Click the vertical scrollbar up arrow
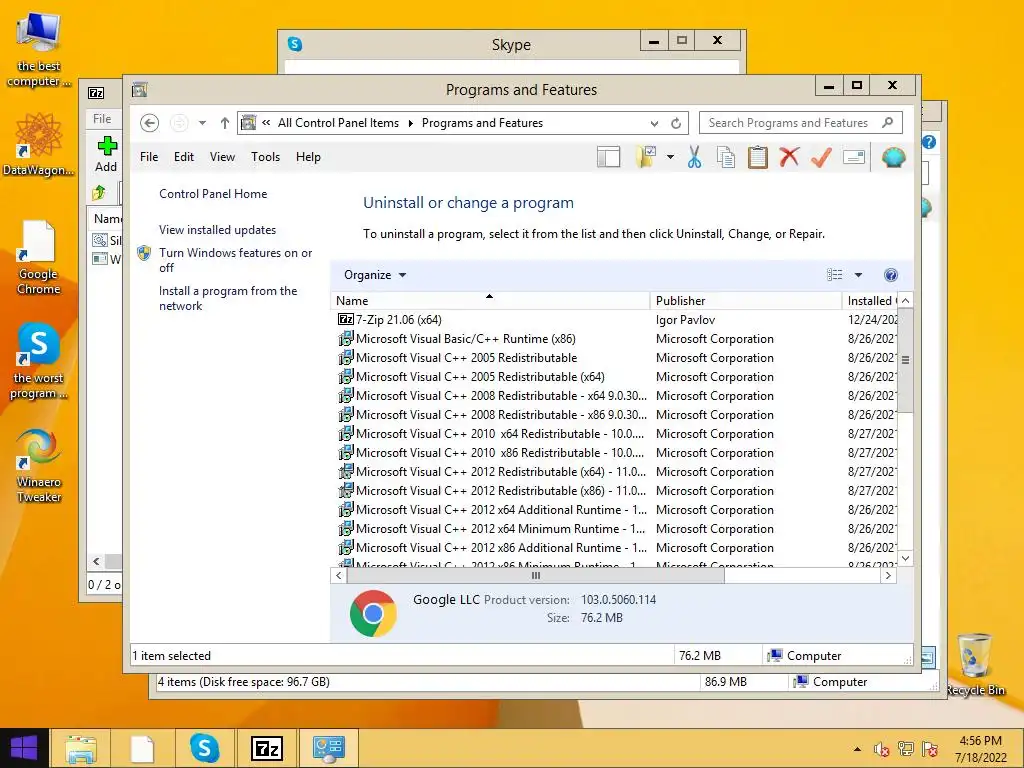Viewport: 1024px width, 768px height. tap(905, 300)
